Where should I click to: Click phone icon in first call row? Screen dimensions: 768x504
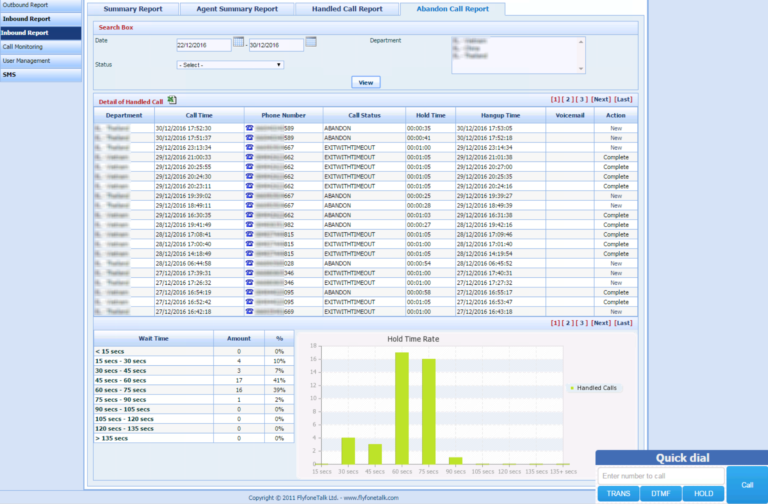tap(249, 129)
